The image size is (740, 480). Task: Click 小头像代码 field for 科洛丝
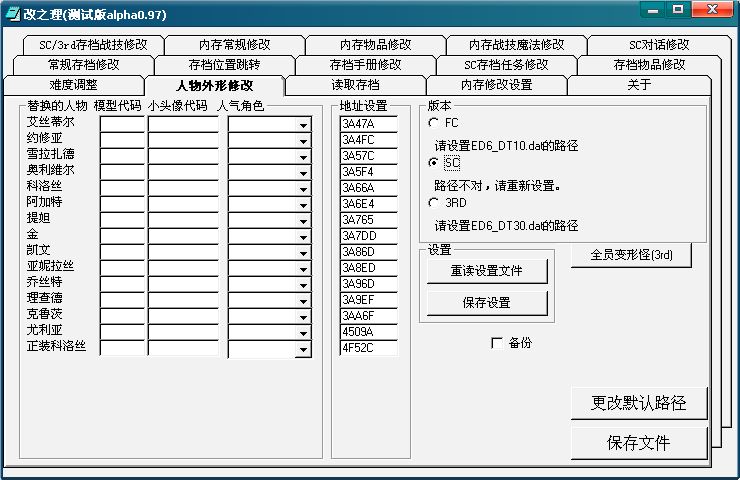coord(183,189)
